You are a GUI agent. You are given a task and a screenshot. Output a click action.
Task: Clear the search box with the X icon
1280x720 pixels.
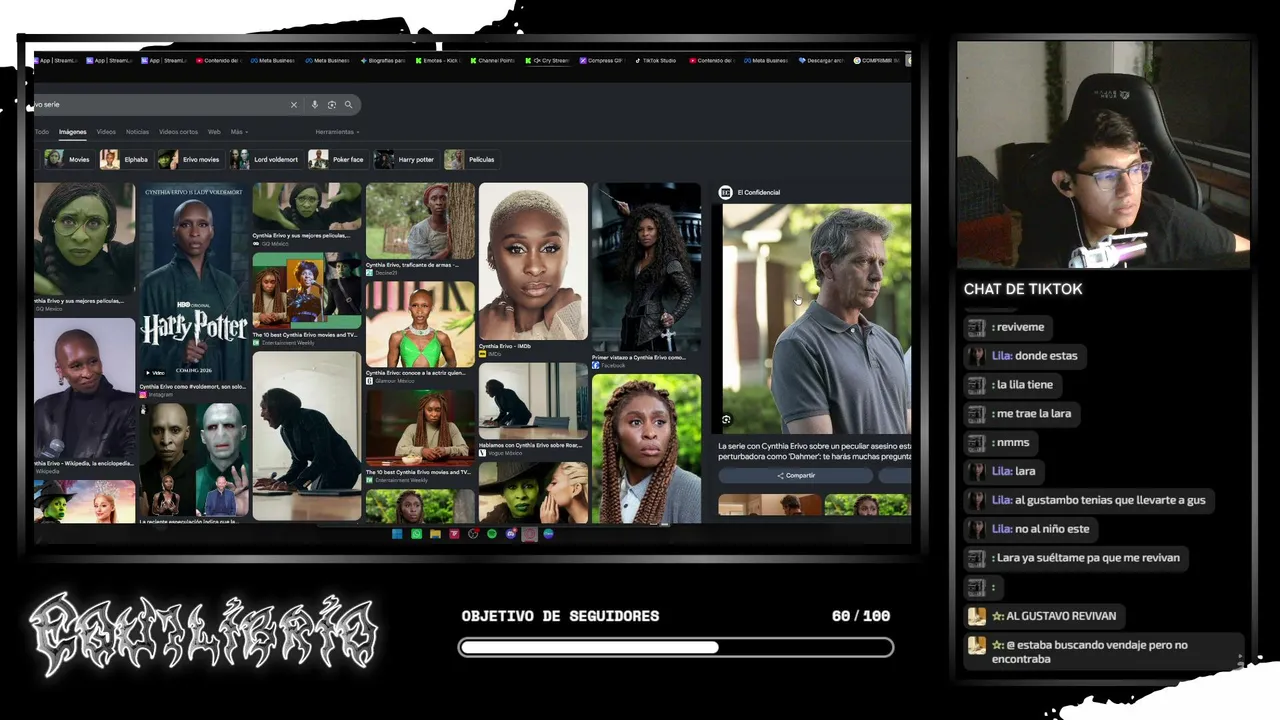pyautogui.click(x=294, y=104)
